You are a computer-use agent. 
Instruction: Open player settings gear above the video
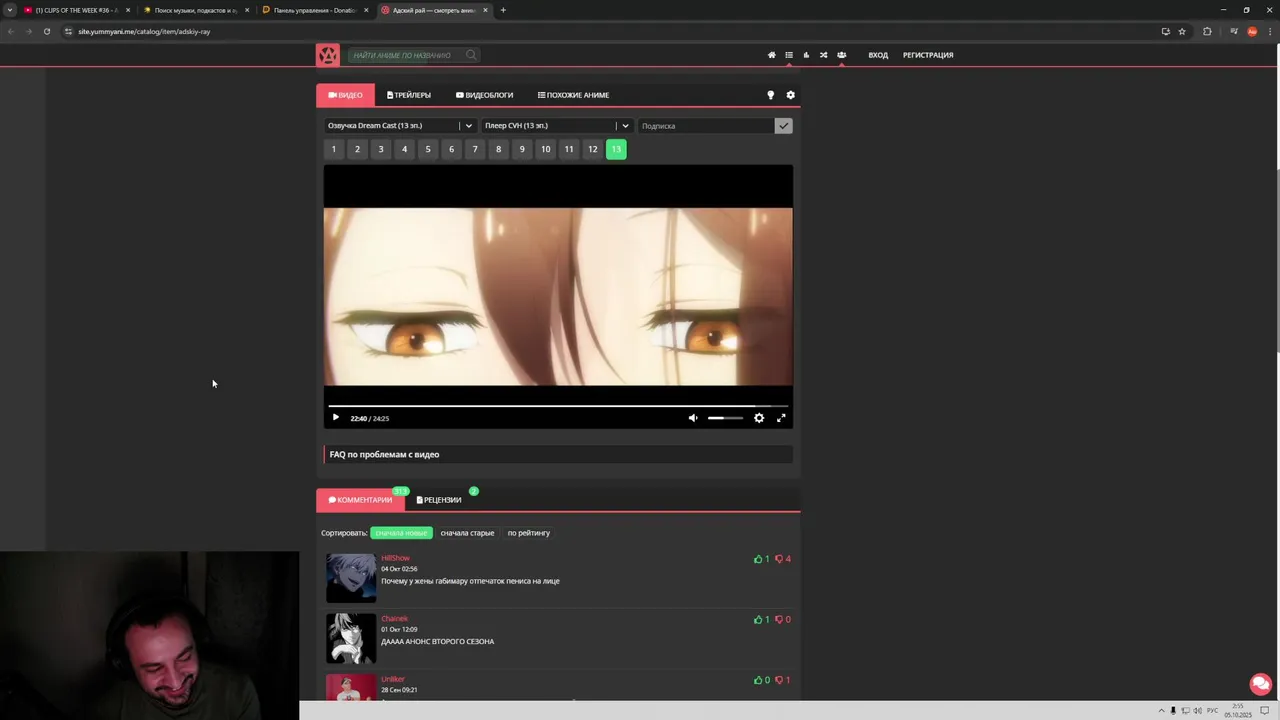click(790, 95)
